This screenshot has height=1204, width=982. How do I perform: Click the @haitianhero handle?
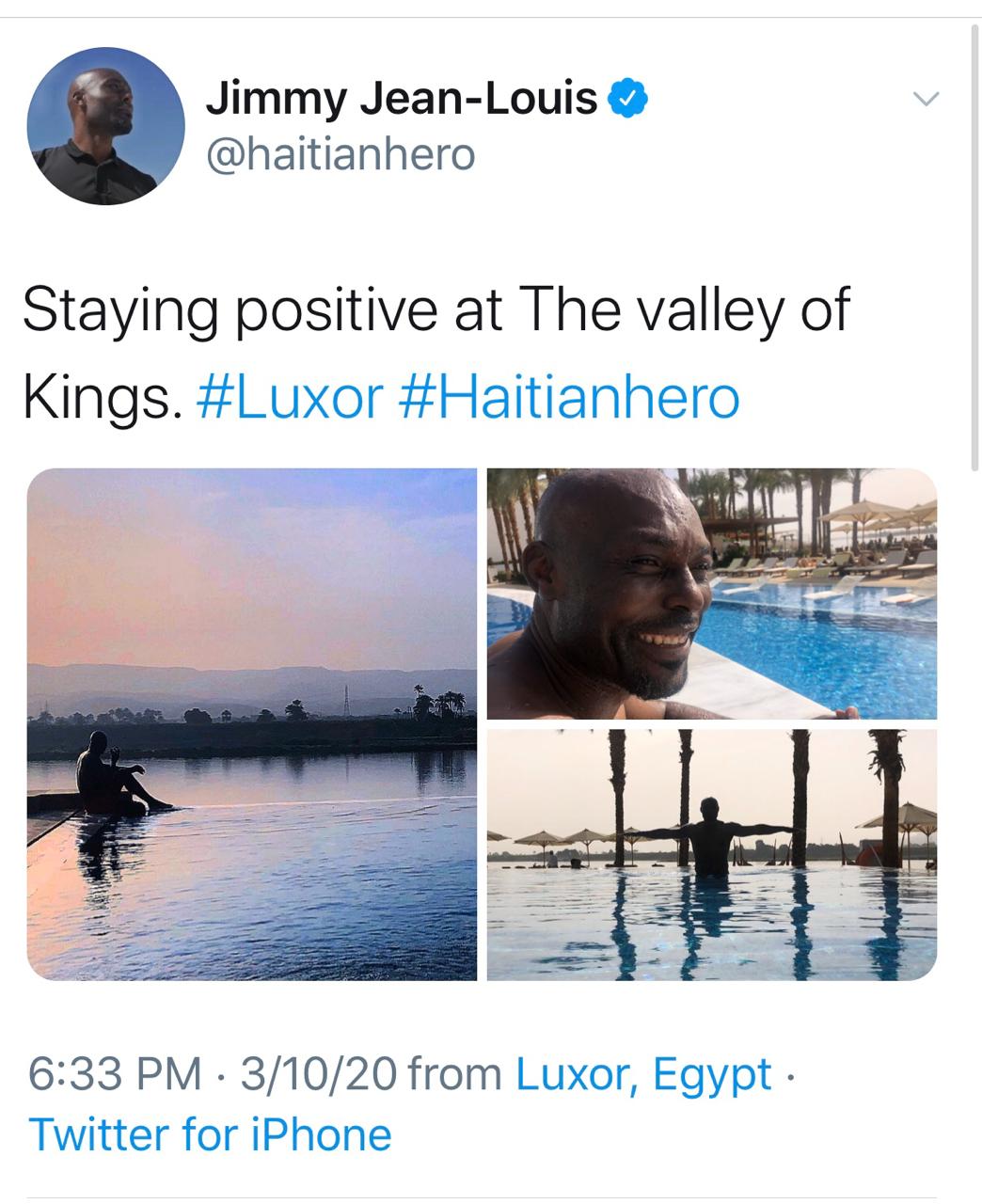pyautogui.click(x=341, y=154)
